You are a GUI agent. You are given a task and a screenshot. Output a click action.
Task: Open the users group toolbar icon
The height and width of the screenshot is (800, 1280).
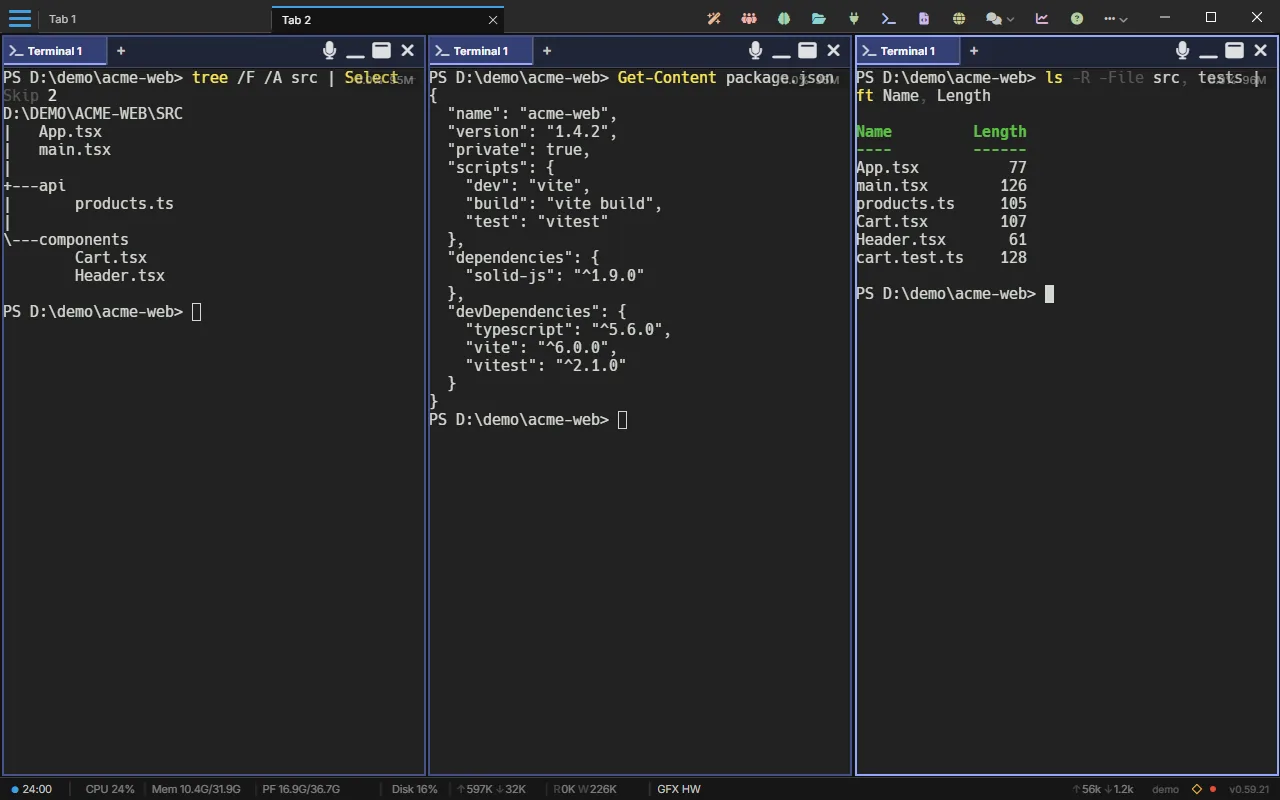[x=749, y=18]
